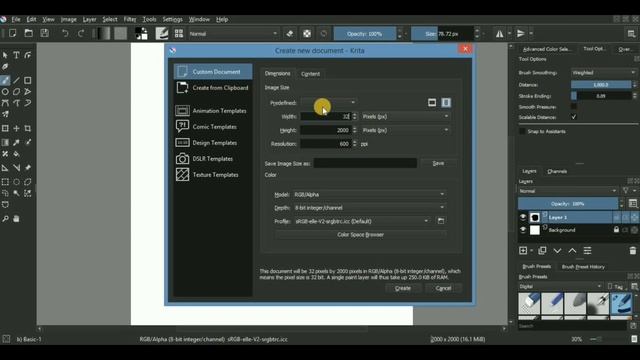This screenshot has height=360, width=640.
Task: Open the color Depth dropdown
Action: tap(369, 208)
